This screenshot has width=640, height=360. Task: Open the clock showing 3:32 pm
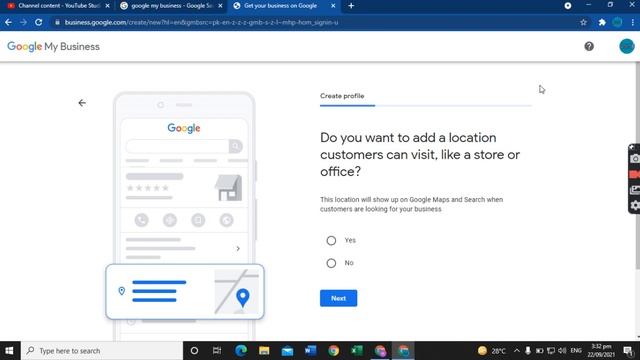coord(601,351)
